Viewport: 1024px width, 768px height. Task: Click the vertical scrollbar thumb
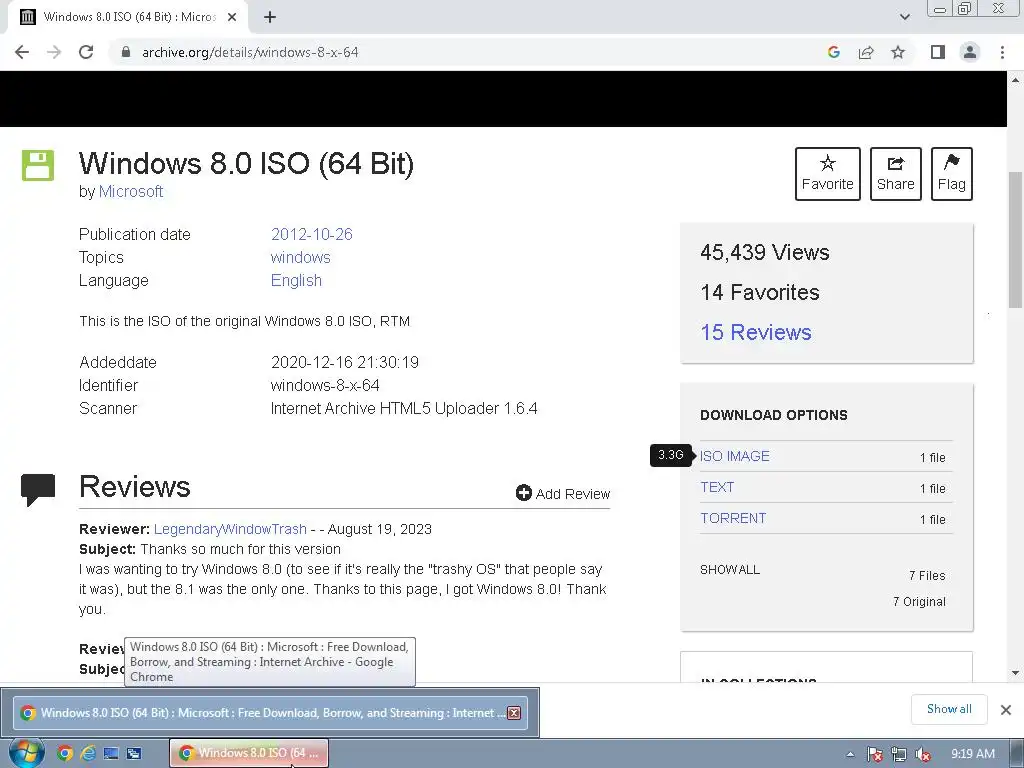[x=1016, y=239]
